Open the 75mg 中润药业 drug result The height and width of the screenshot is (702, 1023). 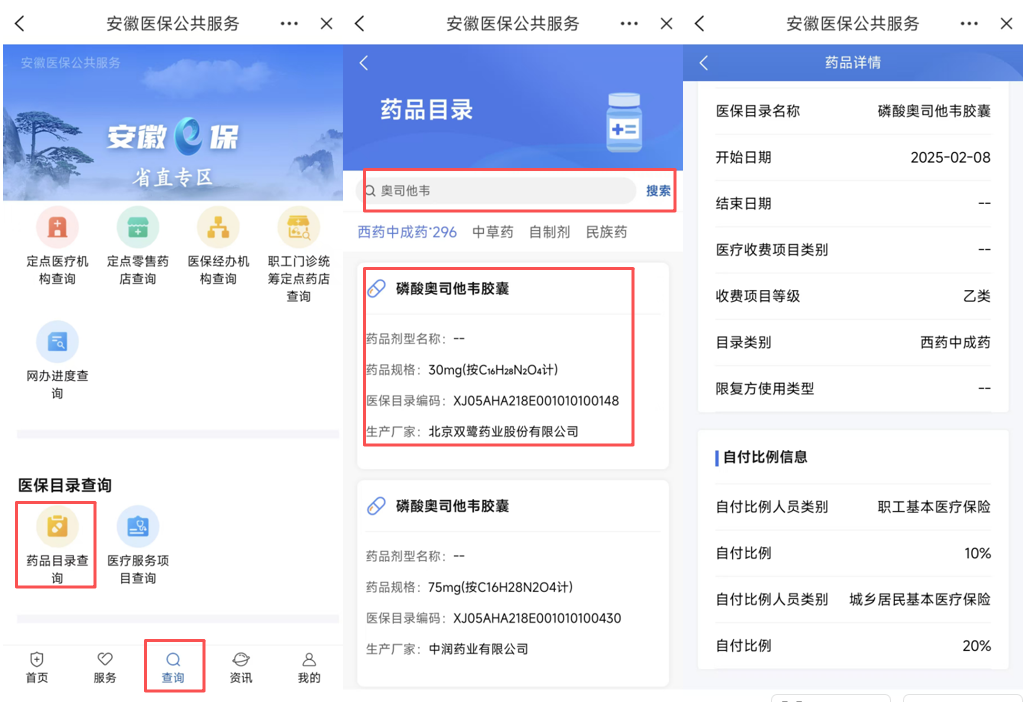(512, 580)
